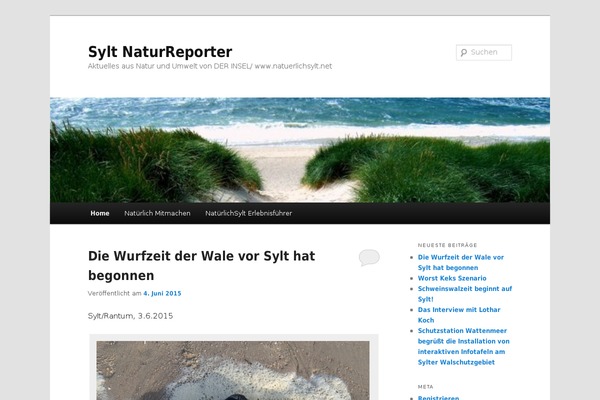Open Natürlich Mitmachen menu item
This screenshot has width=600, height=400.
click(x=157, y=213)
